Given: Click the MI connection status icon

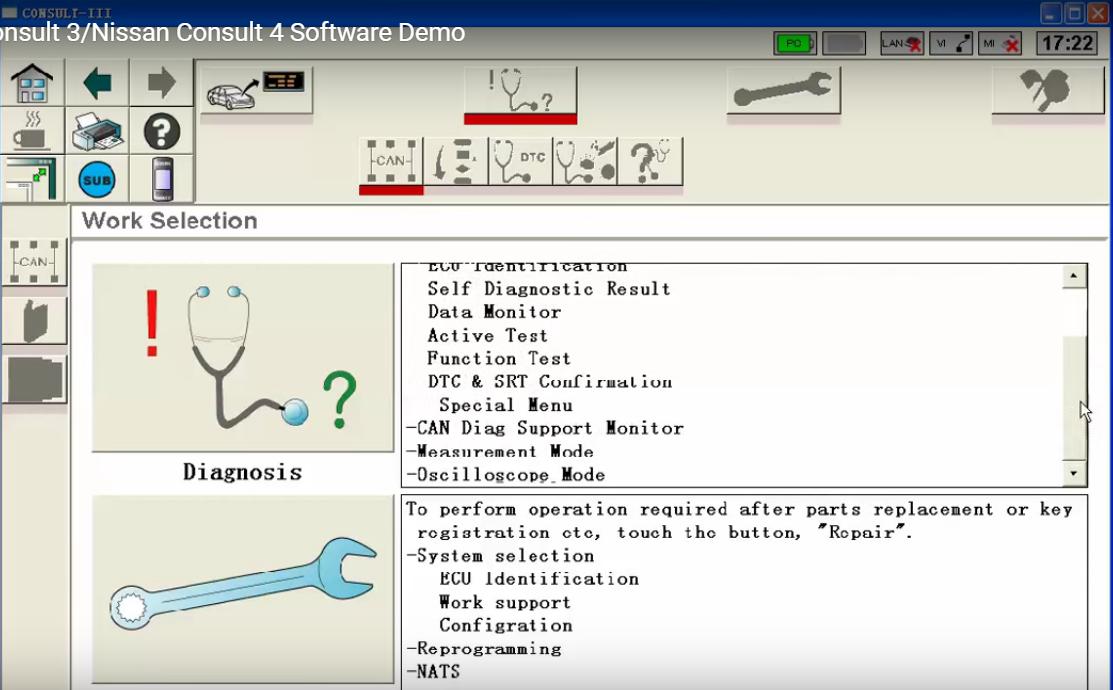Looking at the screenshot, I should pos(1000,43).
